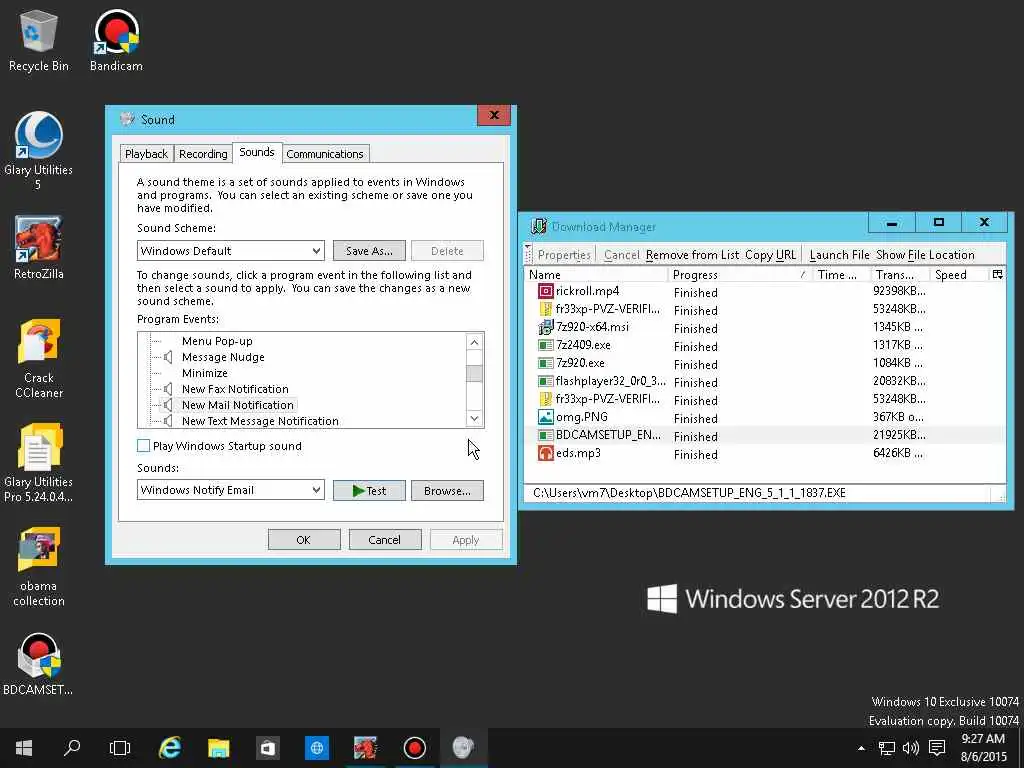Click Copy URL in Download Manager
Image resolution: width=1024 pixels, height=768 pixels.
point(771,255)
